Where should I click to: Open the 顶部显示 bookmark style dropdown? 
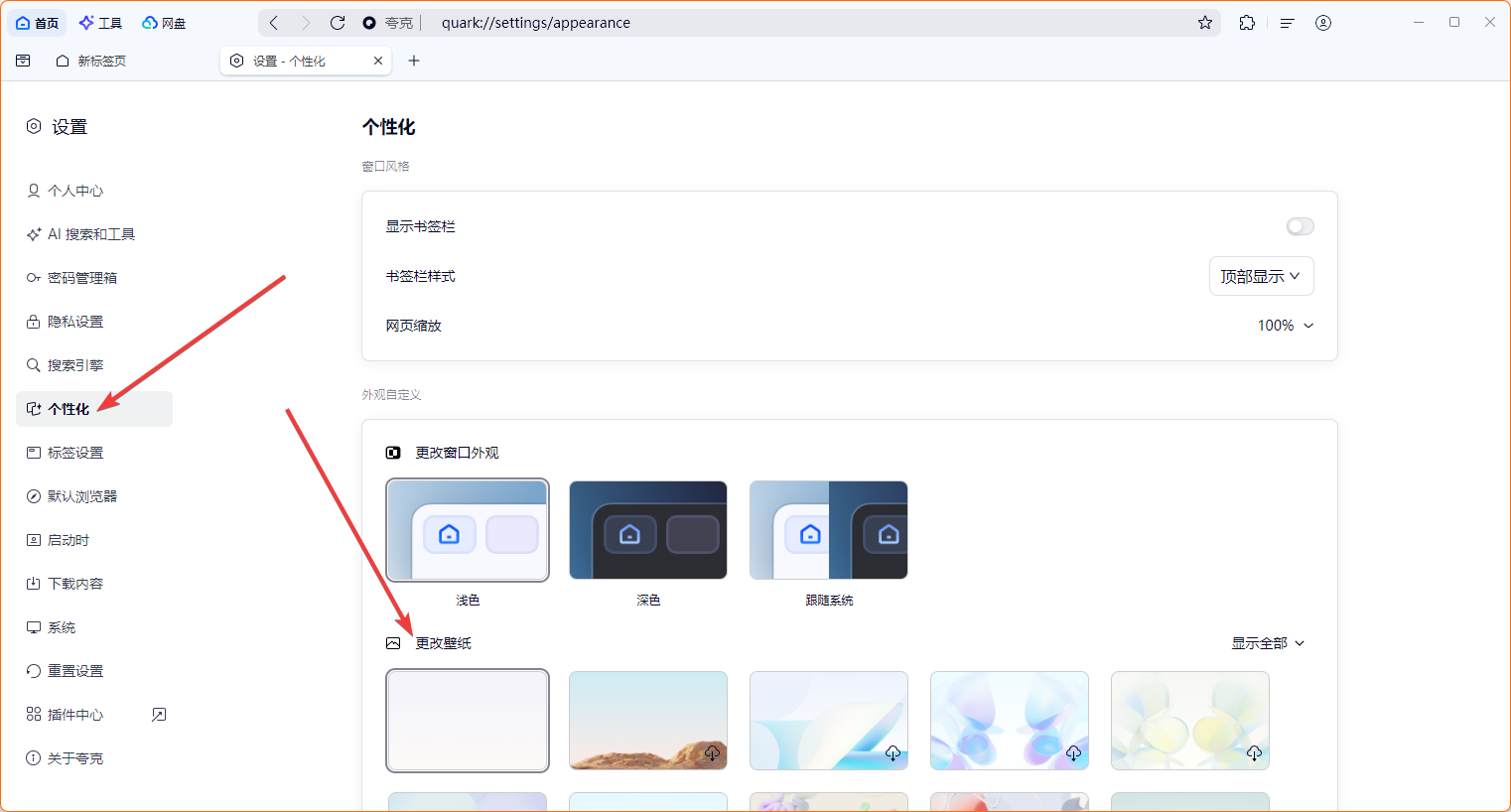click(1261, 276)
